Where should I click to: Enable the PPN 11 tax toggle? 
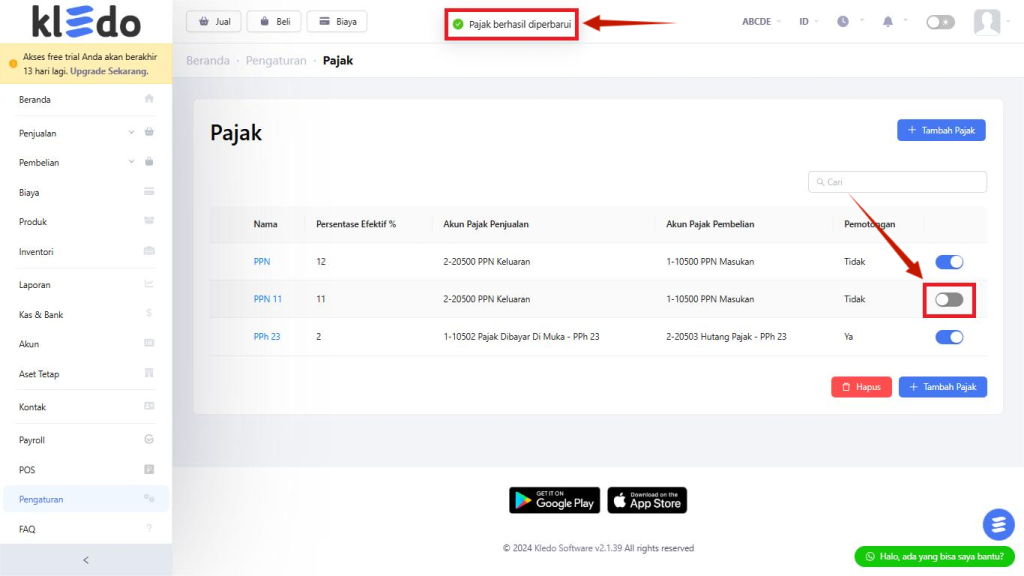[949, 299]
